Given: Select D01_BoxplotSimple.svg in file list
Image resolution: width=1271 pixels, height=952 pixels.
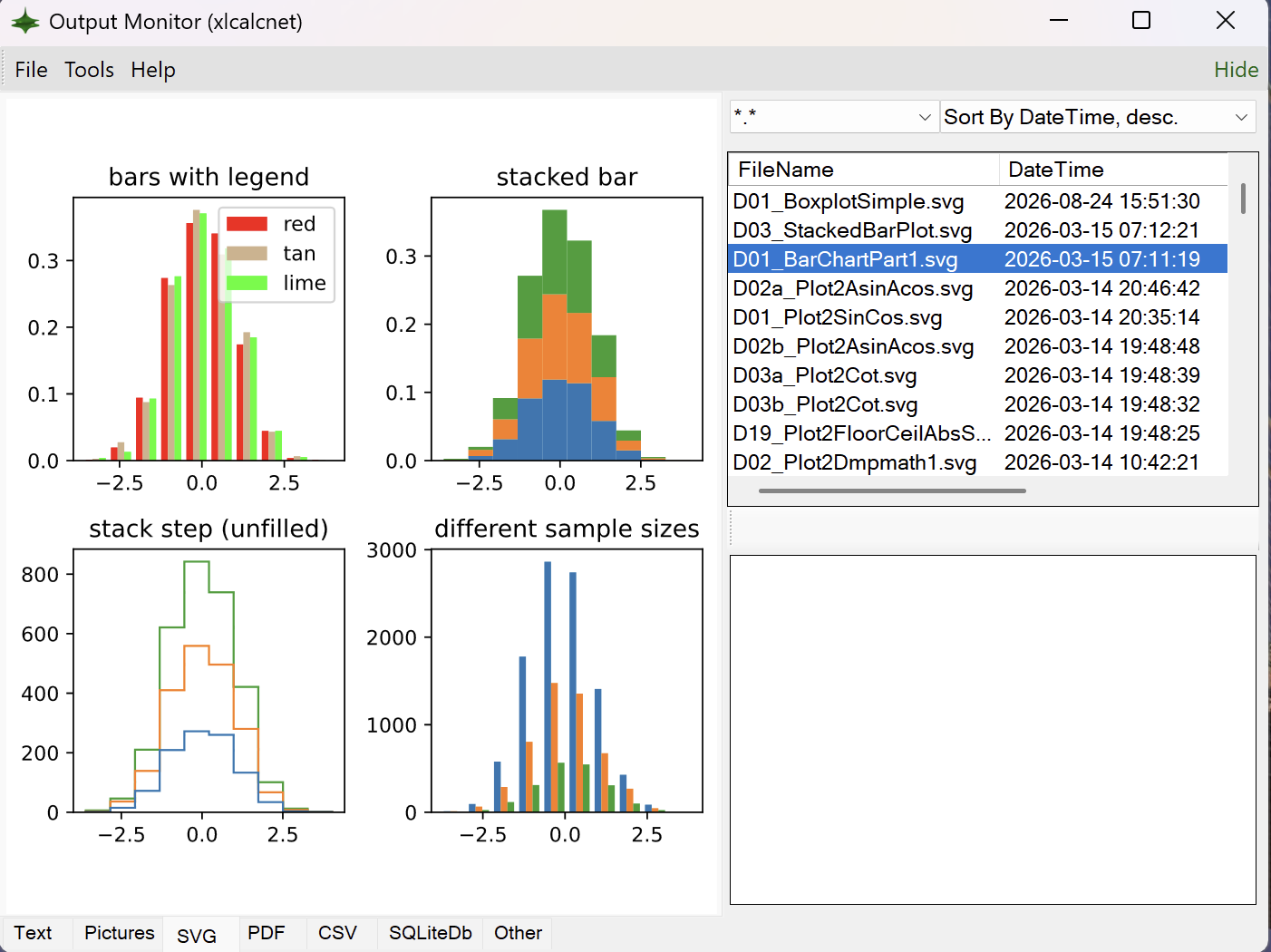Looking at the screenshot, I should 978,201.
